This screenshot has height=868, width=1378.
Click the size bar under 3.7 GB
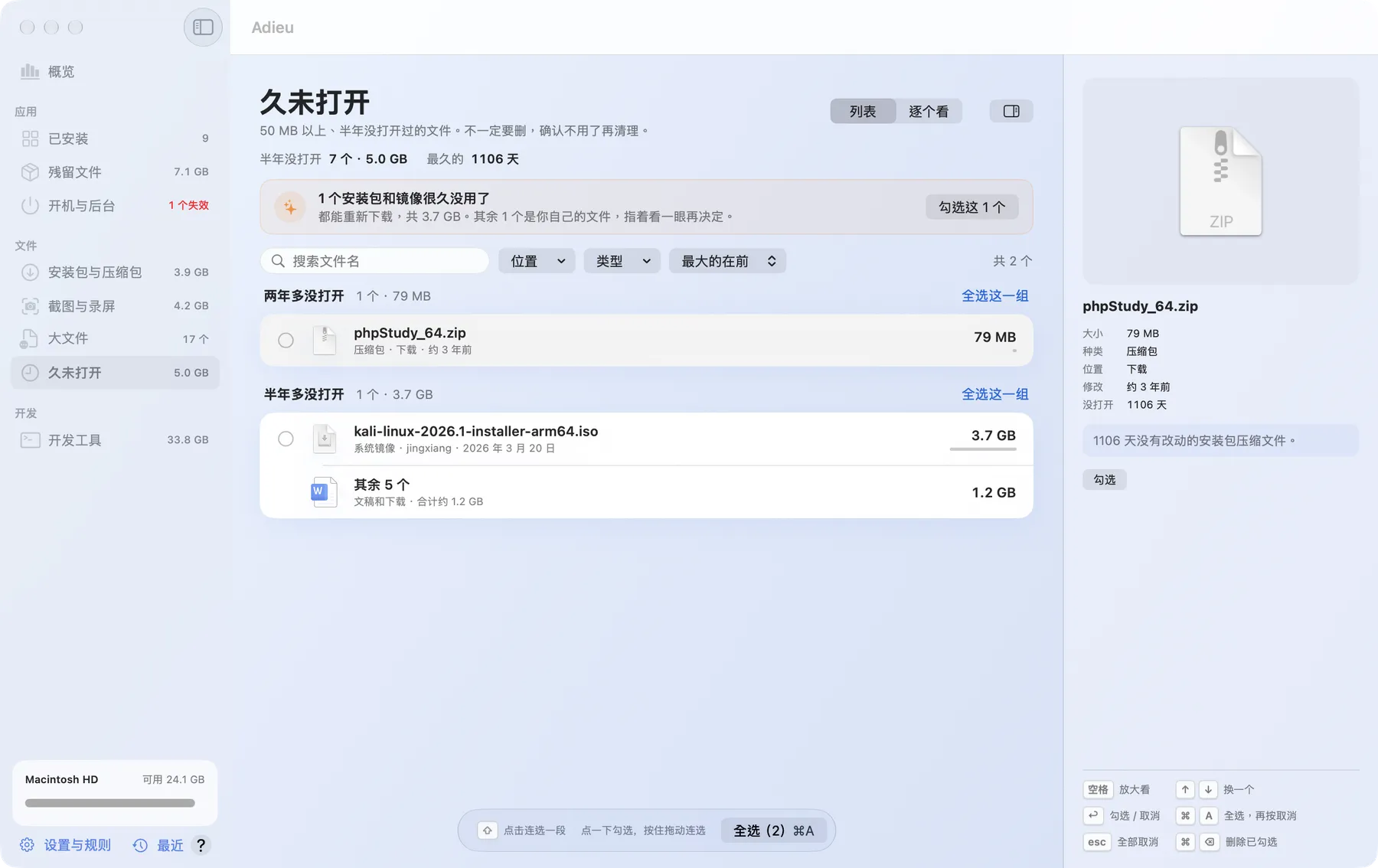point(983,449)
